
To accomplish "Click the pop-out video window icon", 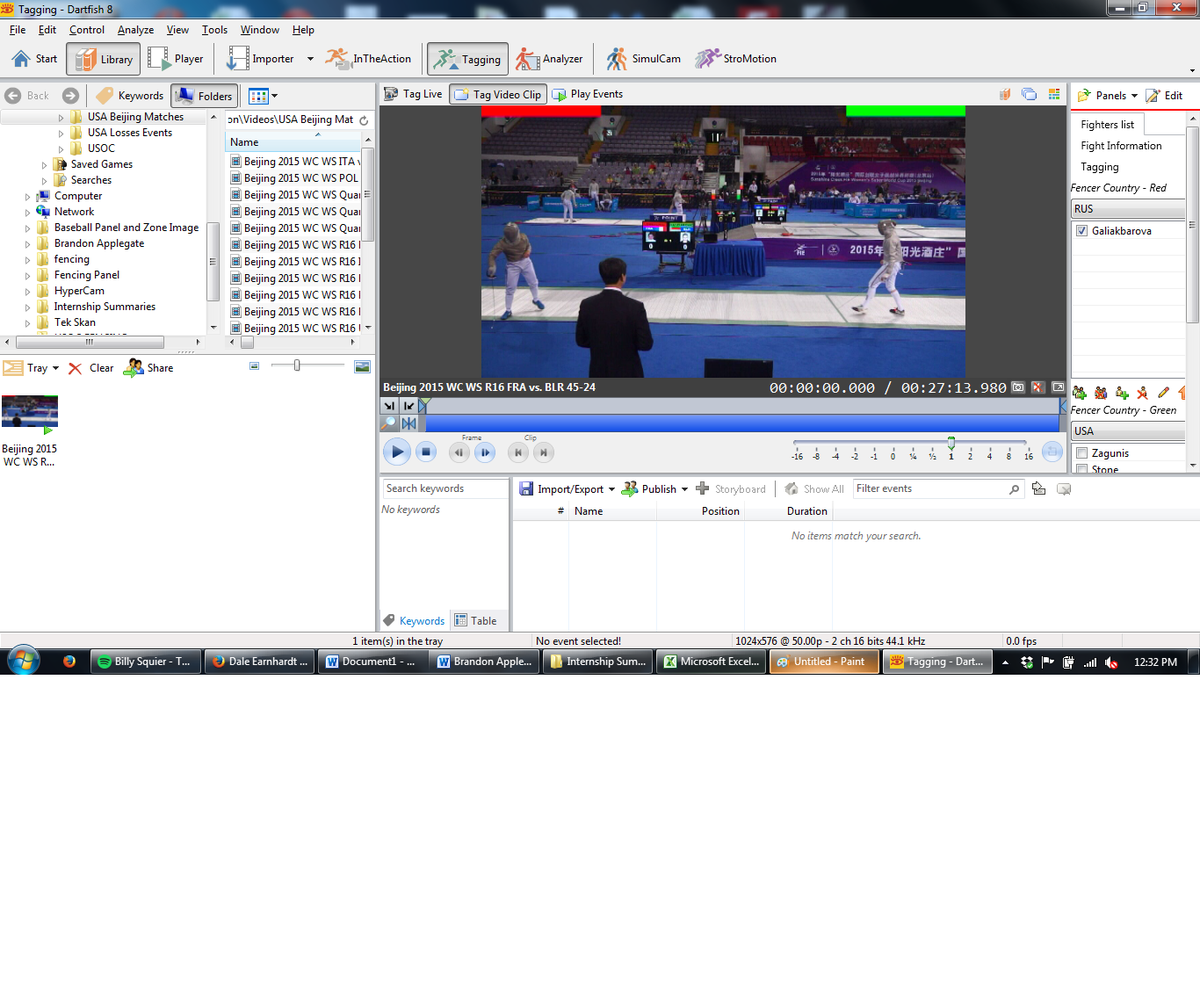I will tap(1058, 387).
